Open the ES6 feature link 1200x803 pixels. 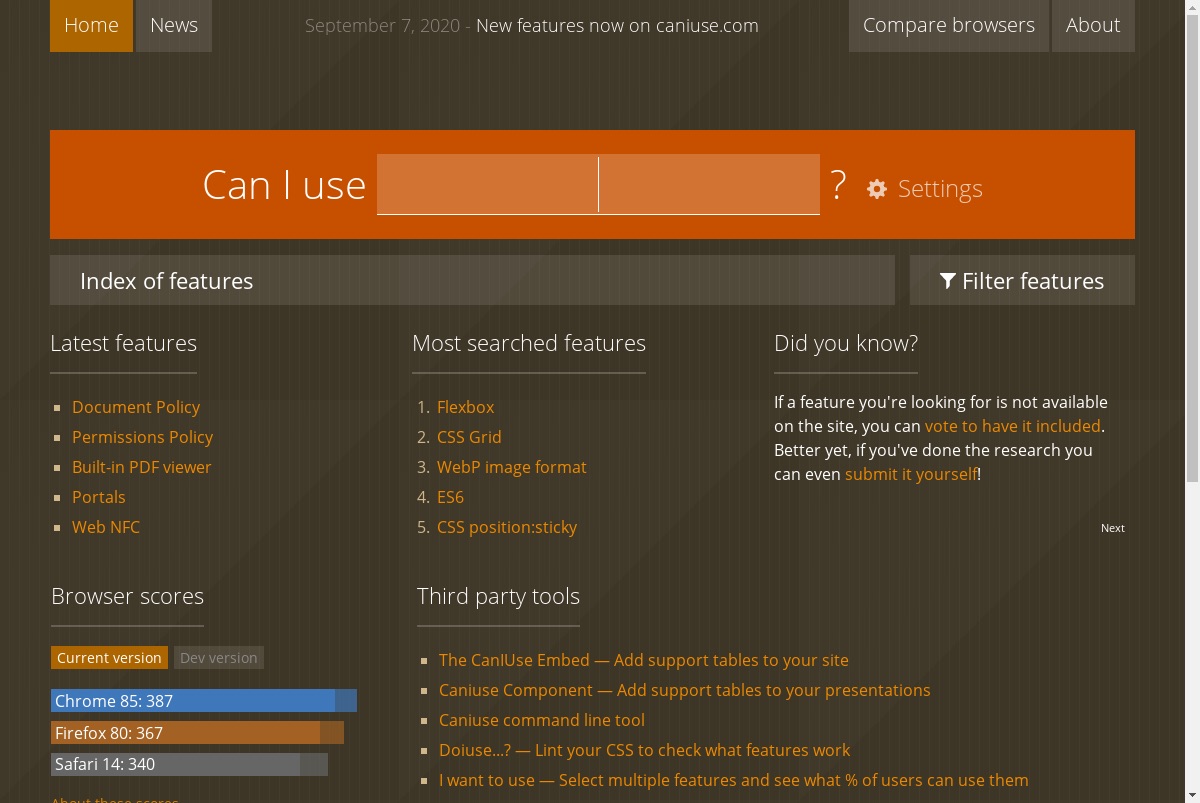(x=450, y=497)
